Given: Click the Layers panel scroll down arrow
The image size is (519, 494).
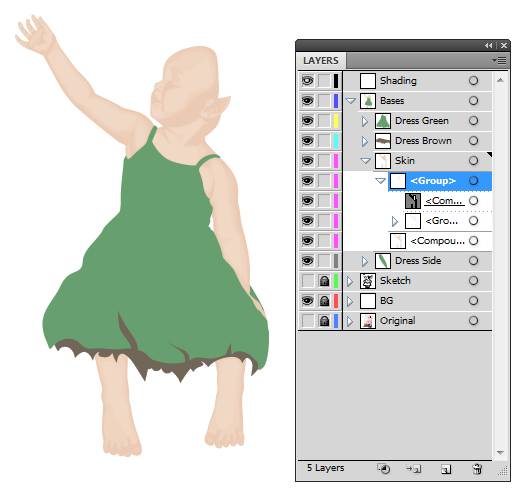Looking at the screenshot, I should [500, 453].
